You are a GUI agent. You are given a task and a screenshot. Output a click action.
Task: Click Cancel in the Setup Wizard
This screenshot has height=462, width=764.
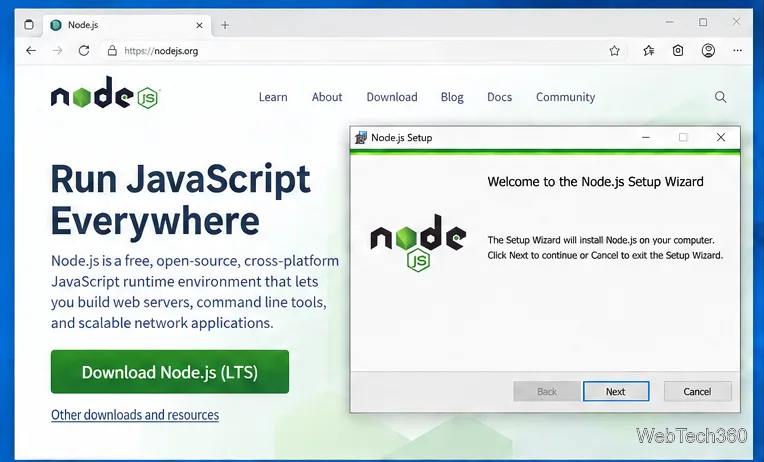click(x=697, y=391)
